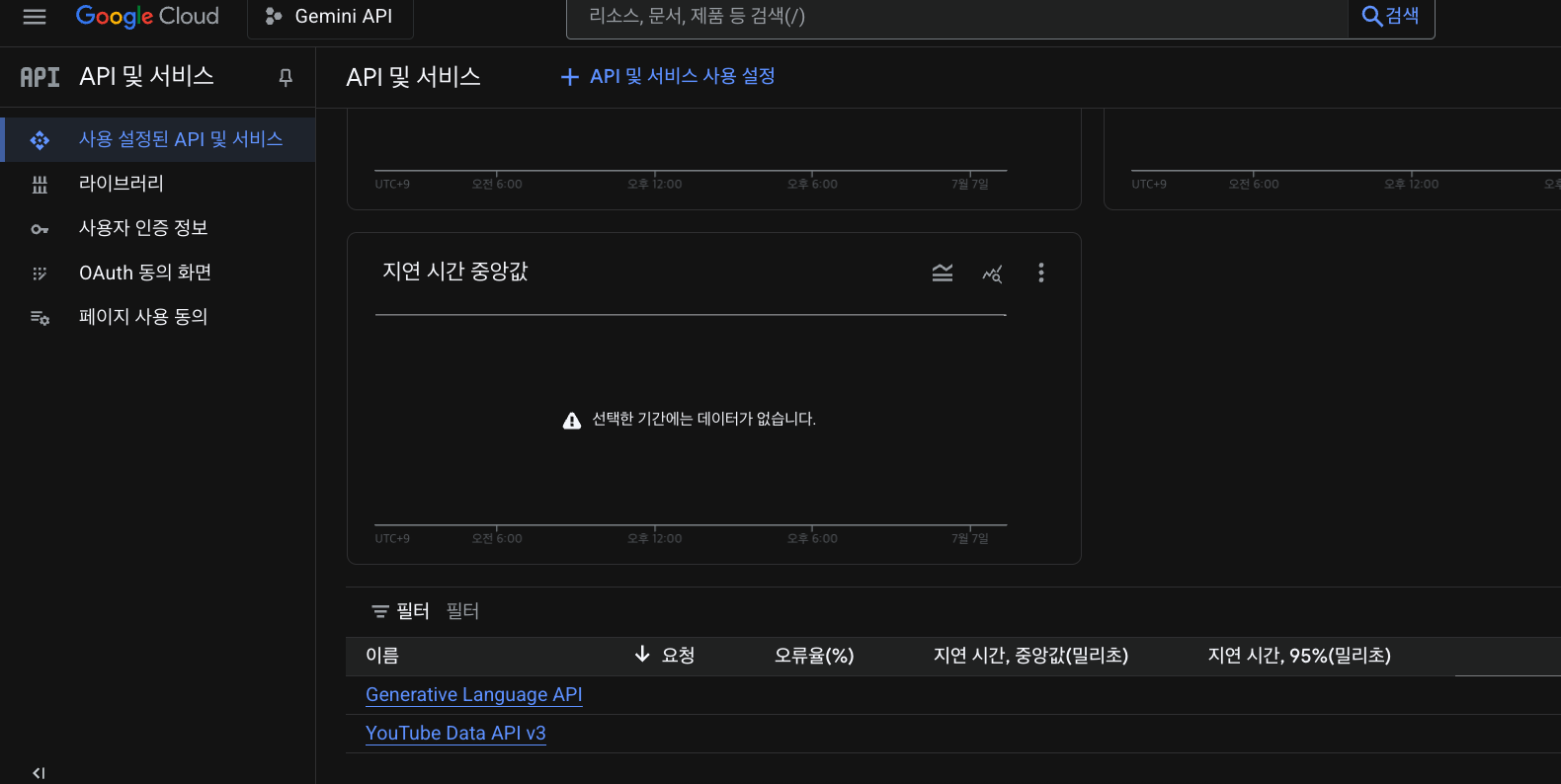Select 라이브러리 in the sidebar

click(x=121, y=184)
